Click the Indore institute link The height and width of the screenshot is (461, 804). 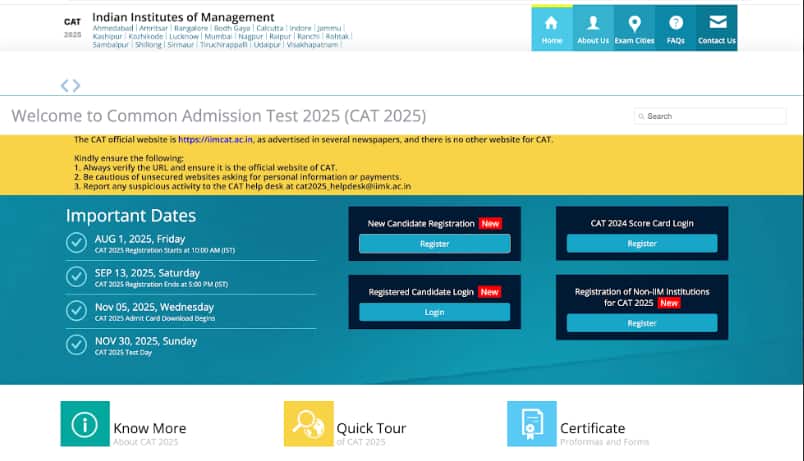coord(300,28)
